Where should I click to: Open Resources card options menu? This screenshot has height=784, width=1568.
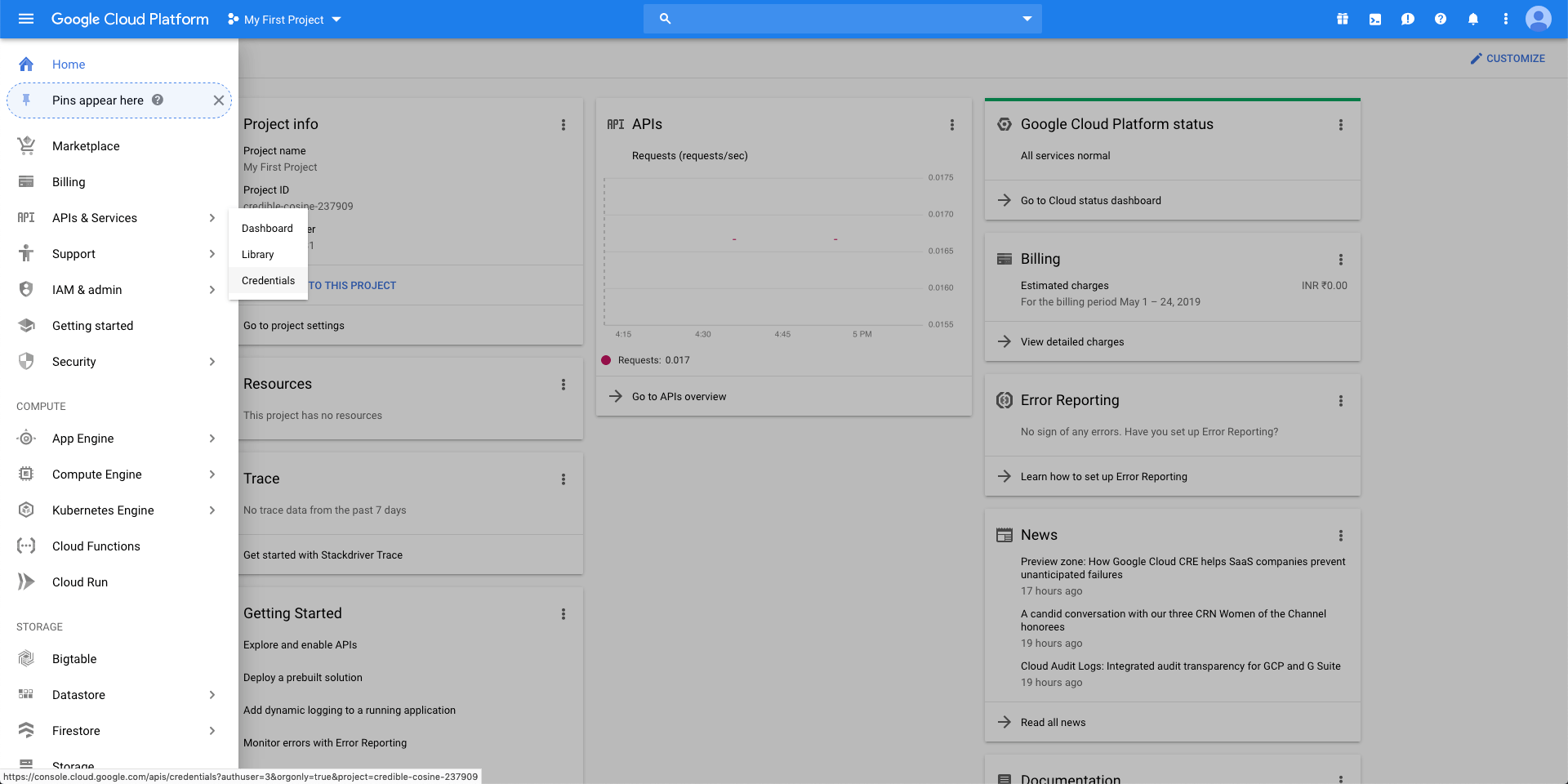pyautogui.click(x=563, y=385)
